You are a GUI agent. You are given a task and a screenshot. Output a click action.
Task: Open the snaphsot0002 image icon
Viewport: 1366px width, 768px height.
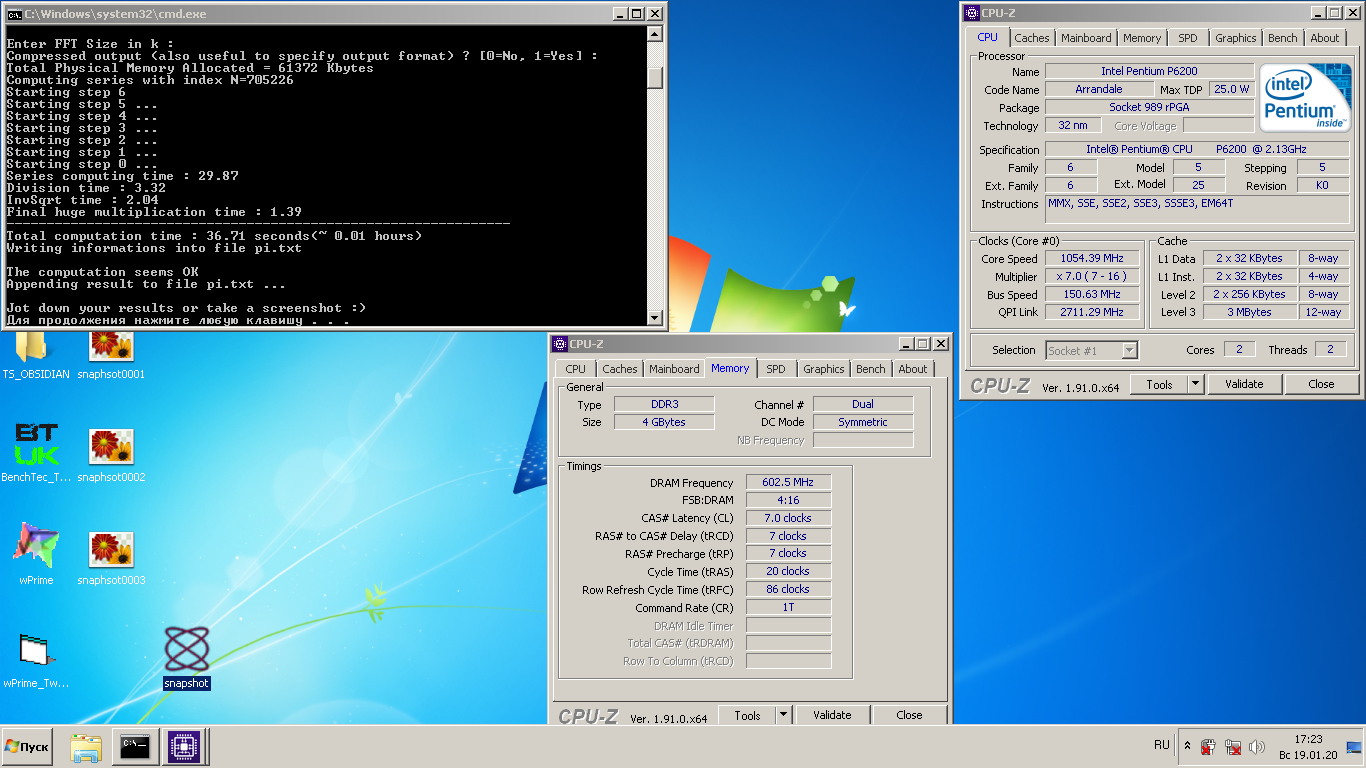[x=111, y=456]
